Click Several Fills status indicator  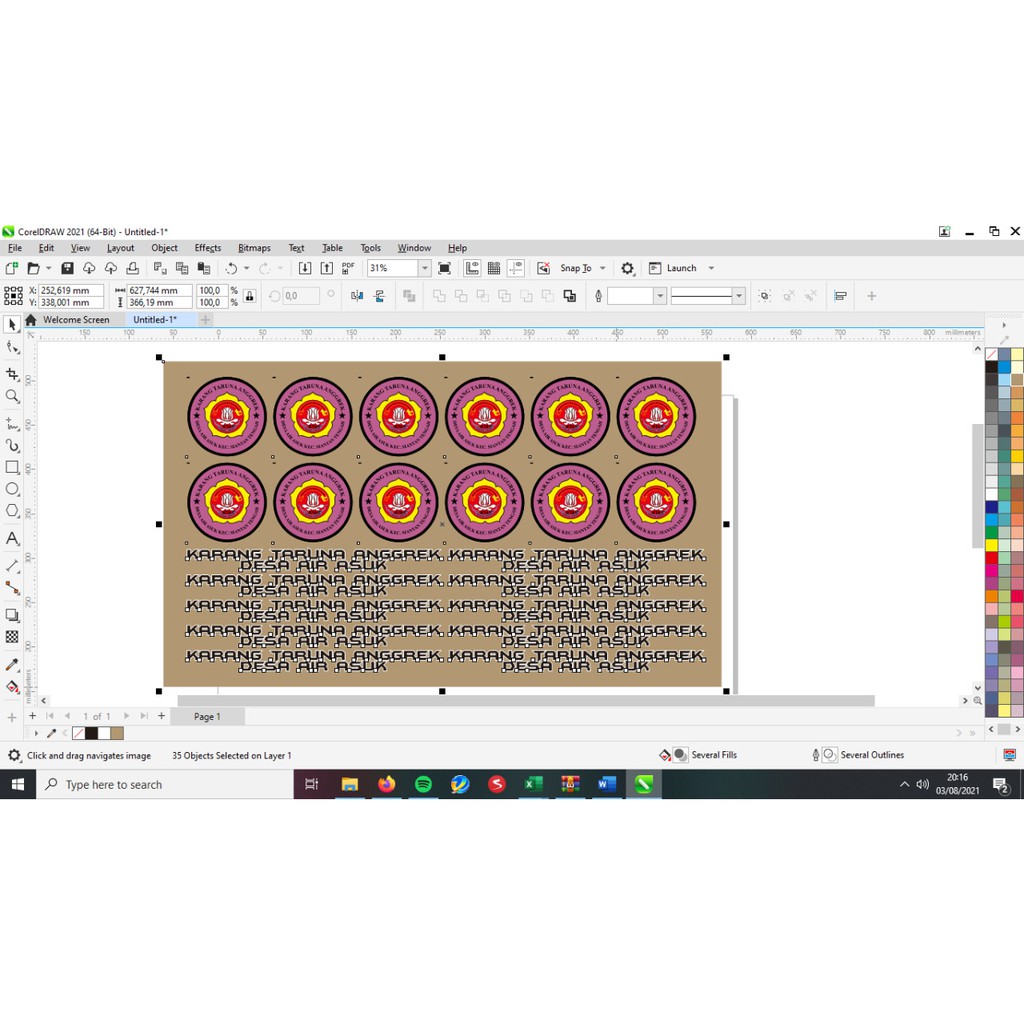pos(698,755)
